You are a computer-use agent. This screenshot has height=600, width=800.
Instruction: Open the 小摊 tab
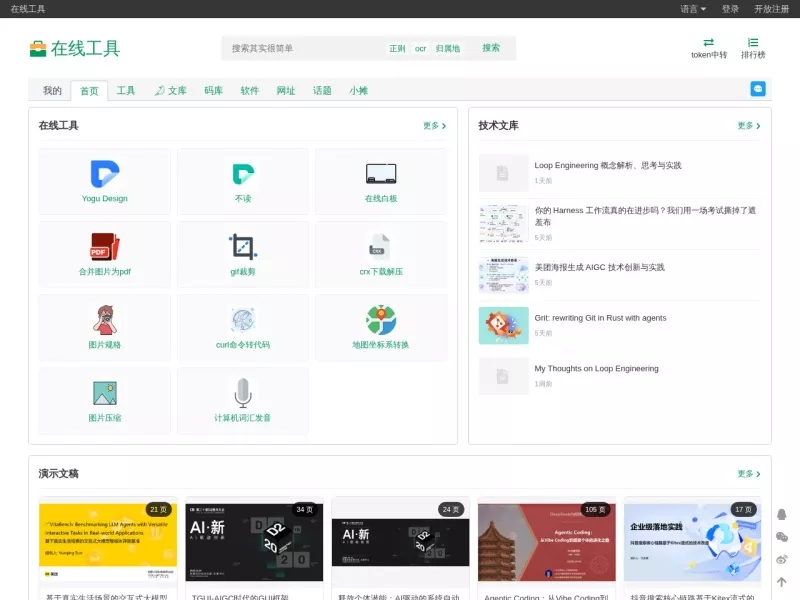point(358,91)
